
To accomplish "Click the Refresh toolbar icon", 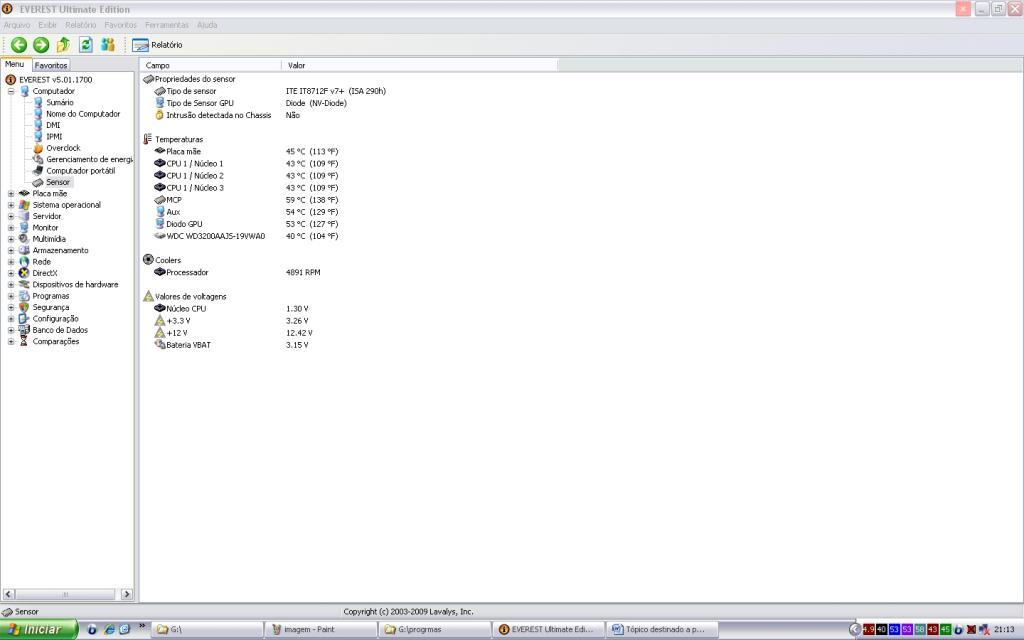I will pyautogui.click(x=86, y=44).
